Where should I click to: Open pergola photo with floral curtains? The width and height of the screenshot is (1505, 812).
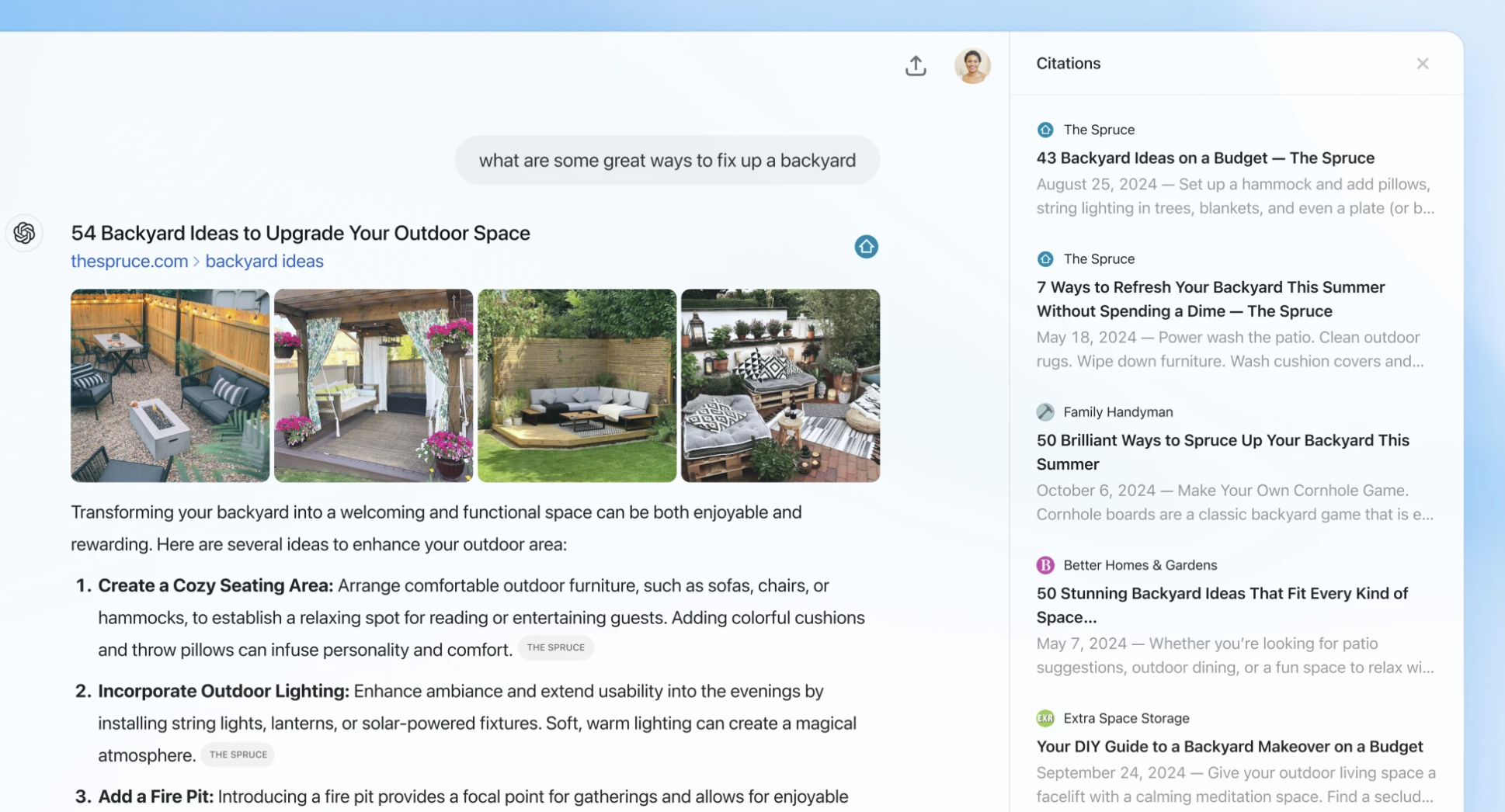pos(374,386)
